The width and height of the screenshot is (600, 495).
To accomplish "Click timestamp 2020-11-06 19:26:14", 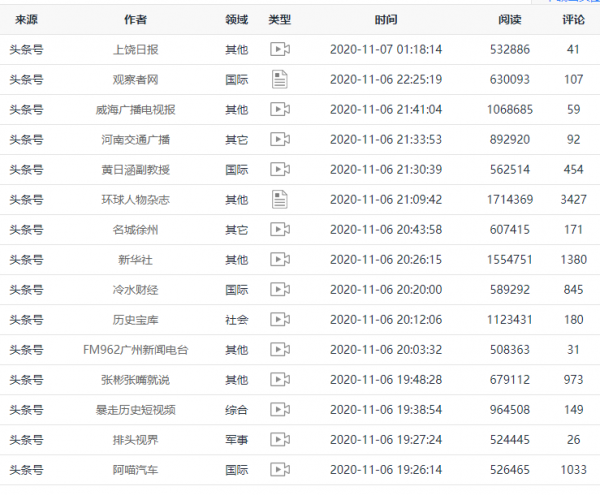I will tap(386, 470).
